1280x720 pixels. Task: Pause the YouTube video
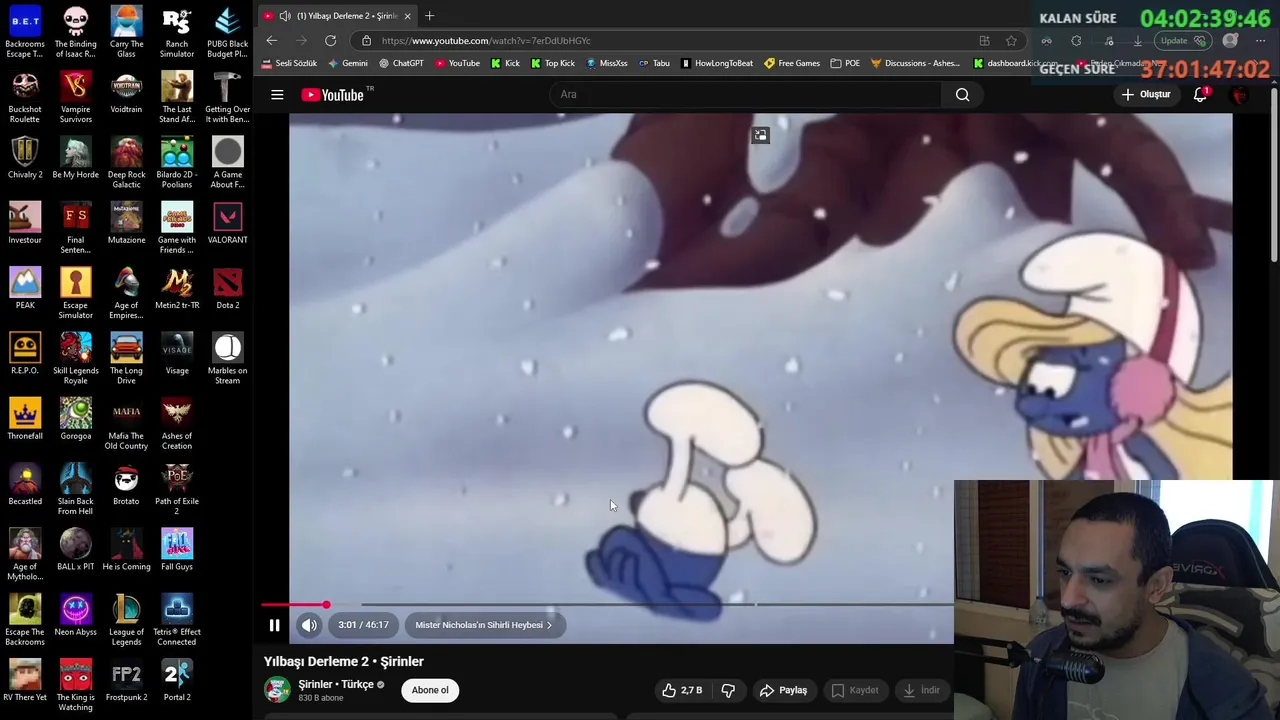pos(274,625)
